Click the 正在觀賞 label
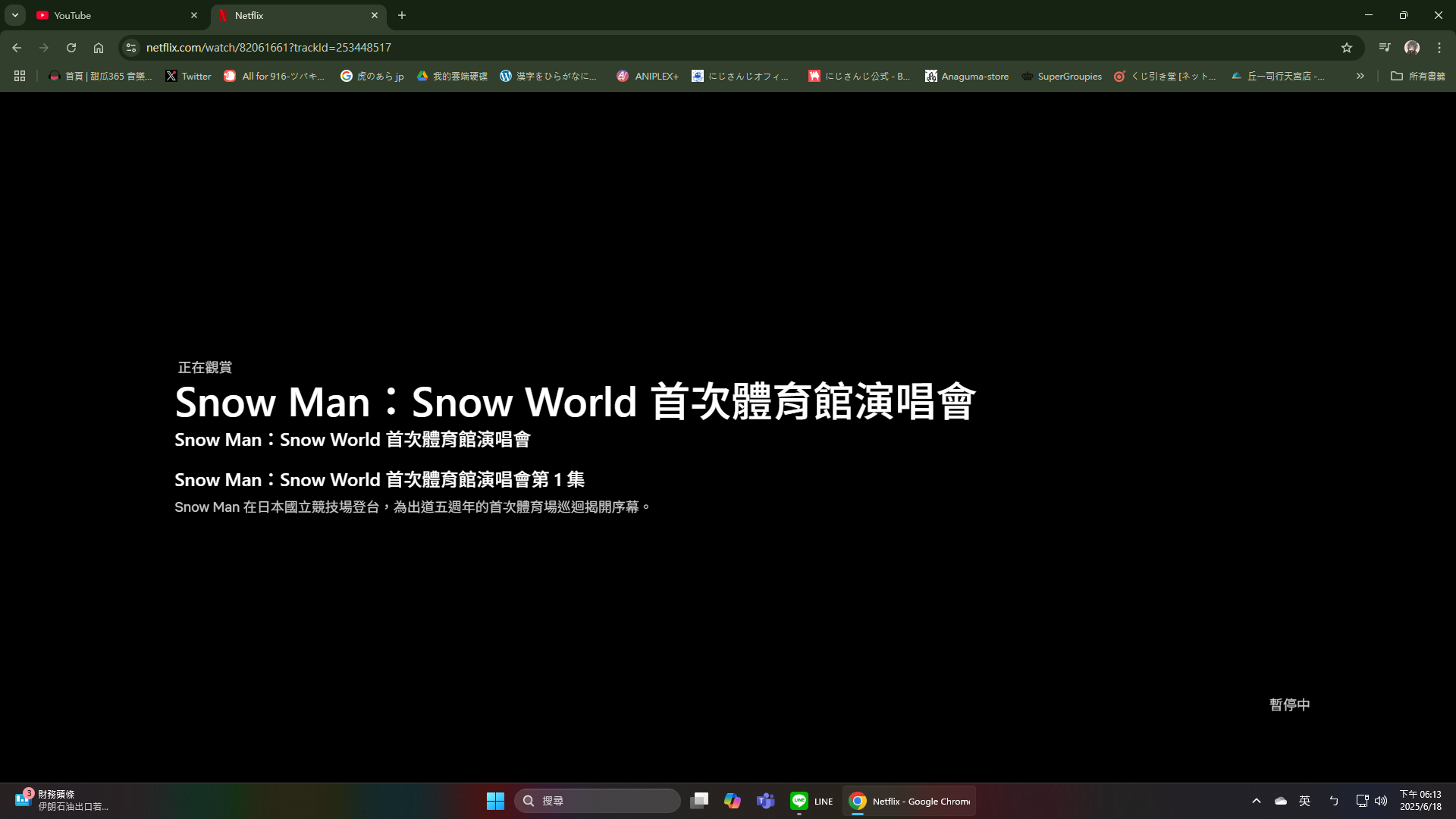 coord(205,367)
